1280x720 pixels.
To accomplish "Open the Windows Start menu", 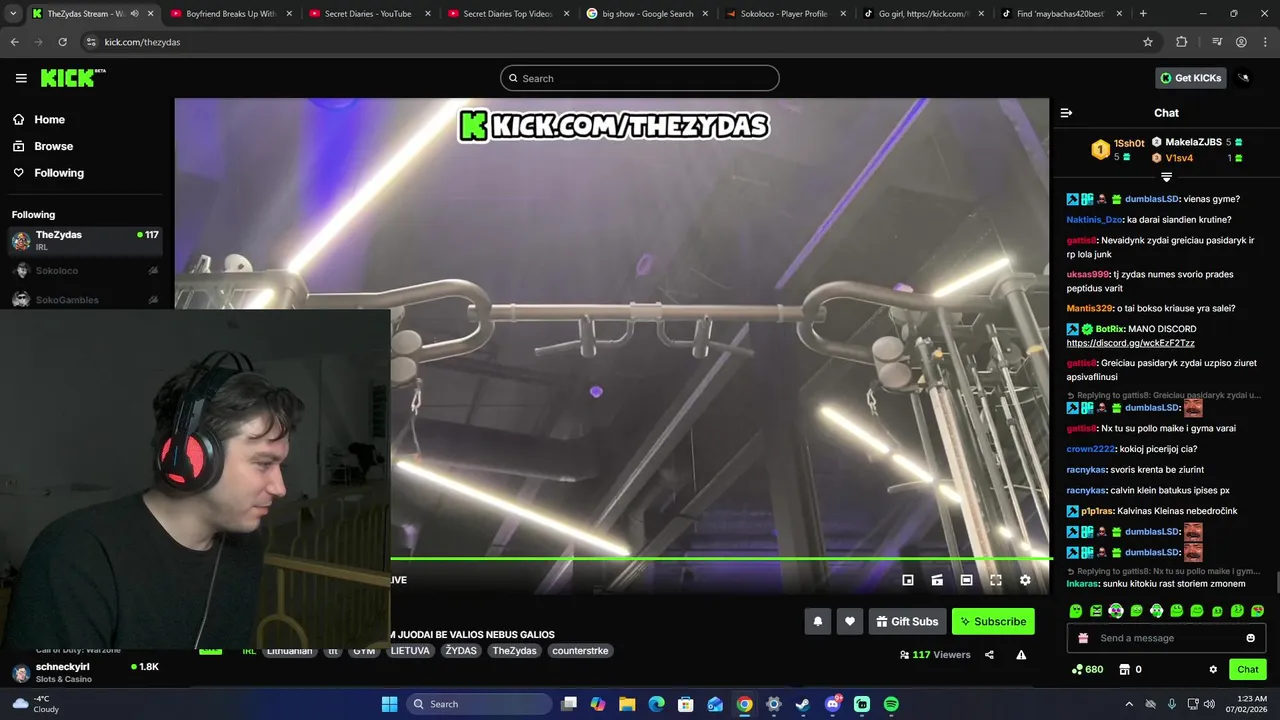I will [389, 704].
